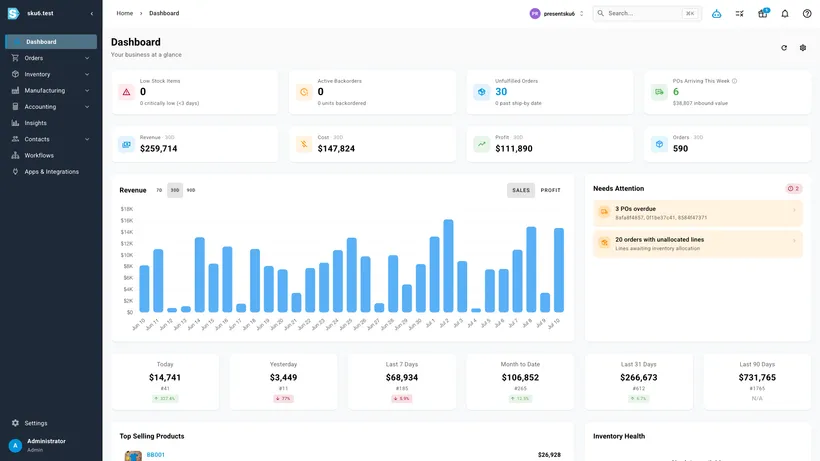
Task: Click the Orders 30D cube icon
Action: tap(659, 144)
